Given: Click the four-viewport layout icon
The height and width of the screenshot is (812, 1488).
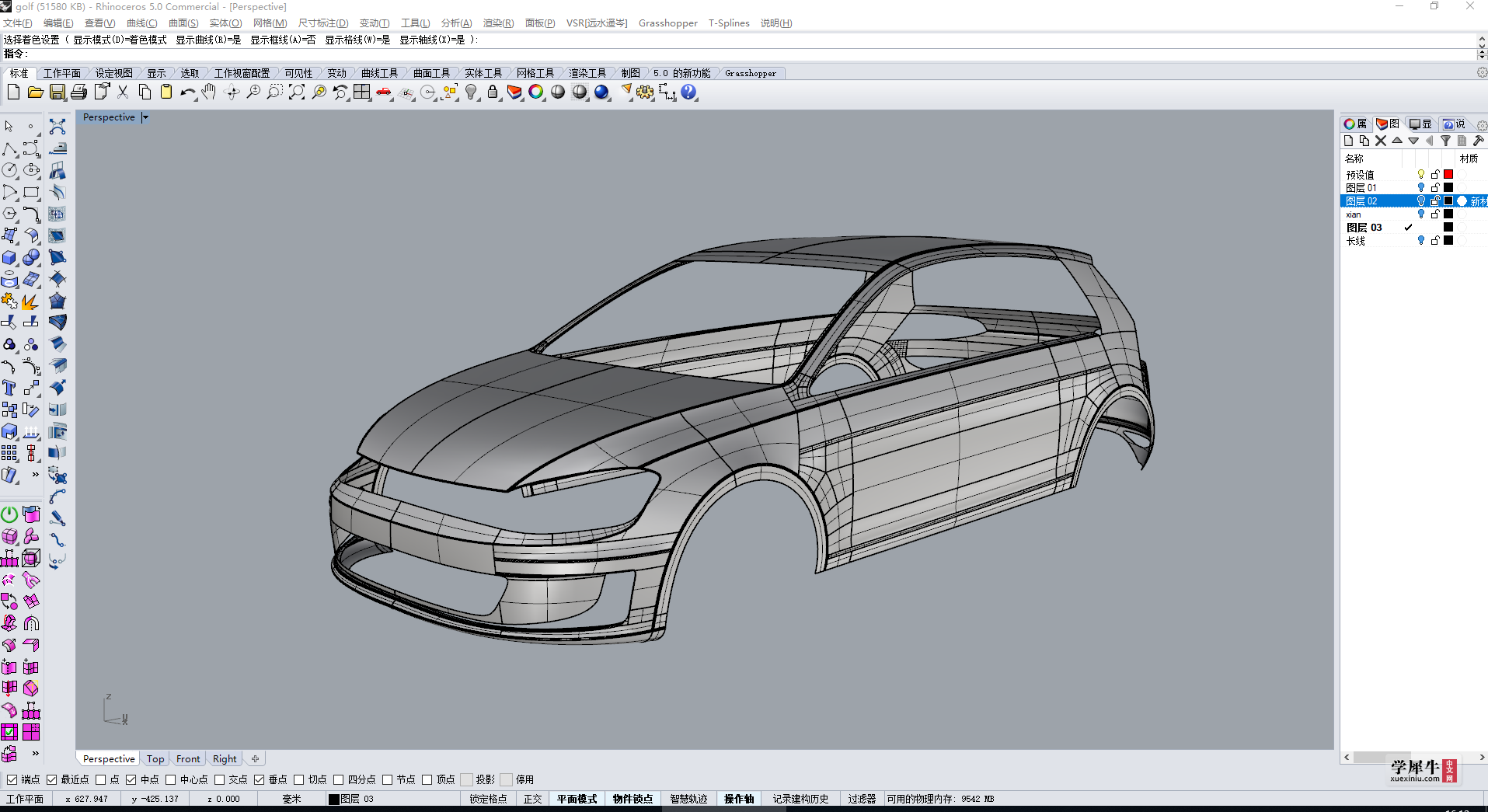Looking at the screenshot, I should (362, 92).
